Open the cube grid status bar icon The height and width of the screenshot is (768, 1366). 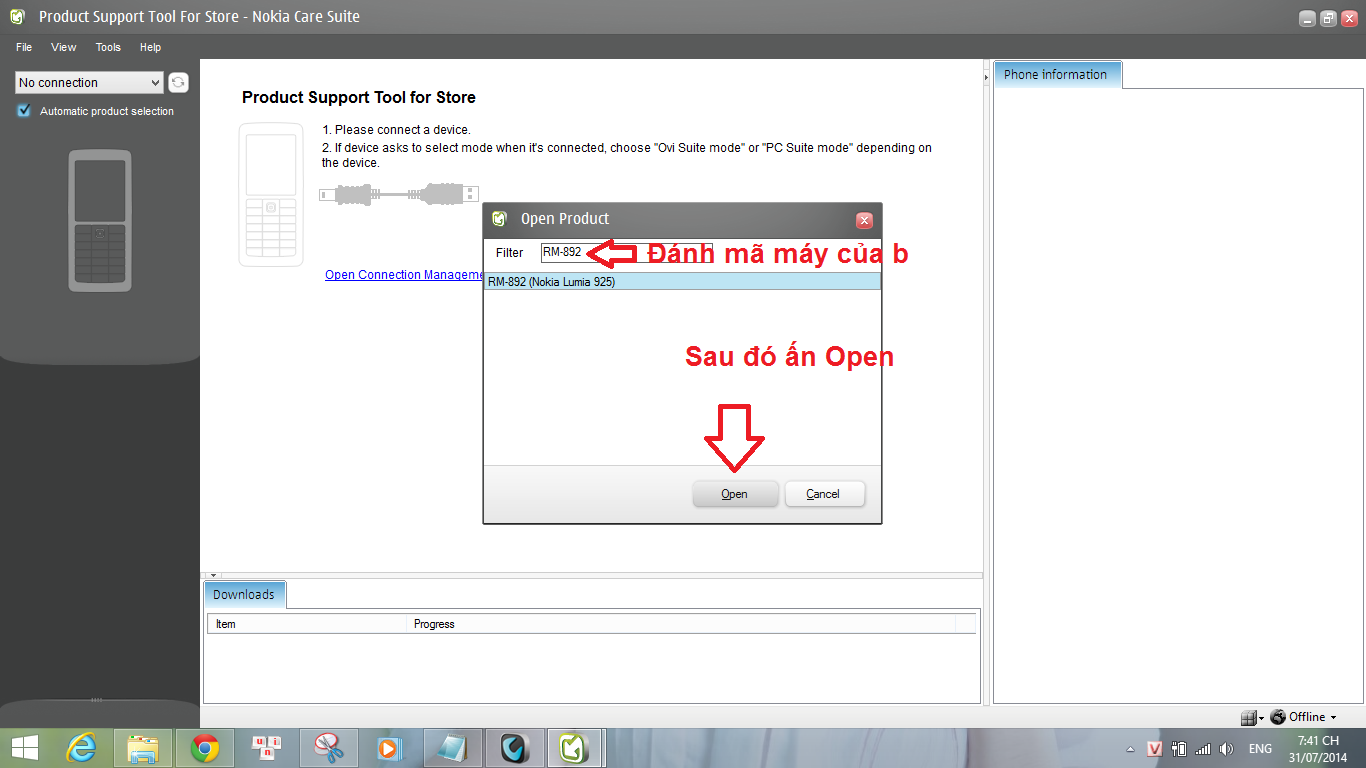pyautogui.click(x=1248, y=717)
